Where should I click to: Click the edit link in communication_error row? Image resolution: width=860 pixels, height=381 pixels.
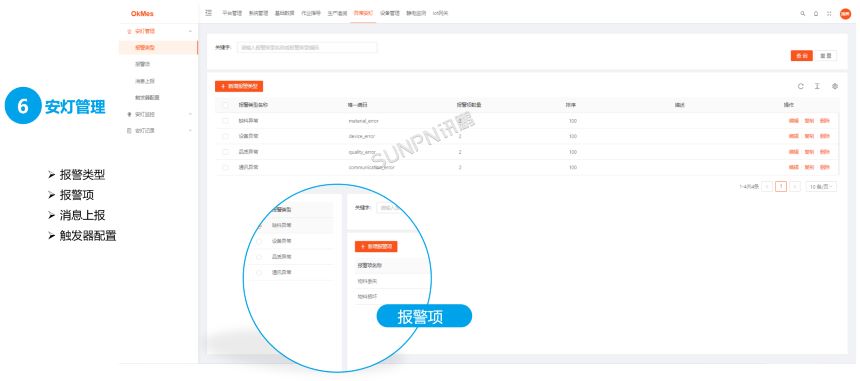coord(794,167)
